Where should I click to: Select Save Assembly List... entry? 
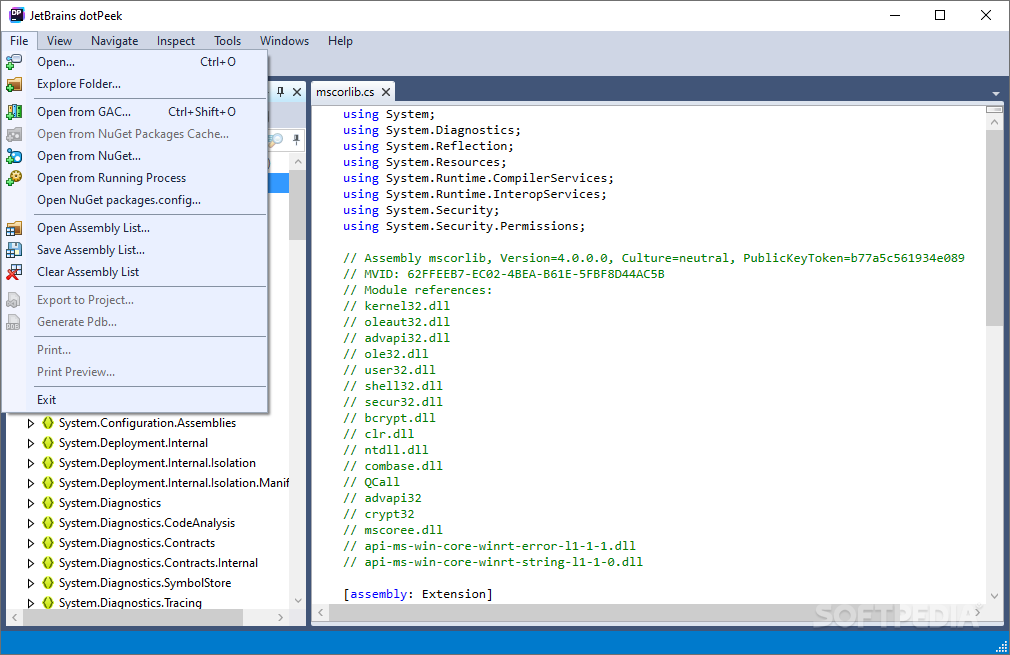pyautogui.click(x=136, y=250)
